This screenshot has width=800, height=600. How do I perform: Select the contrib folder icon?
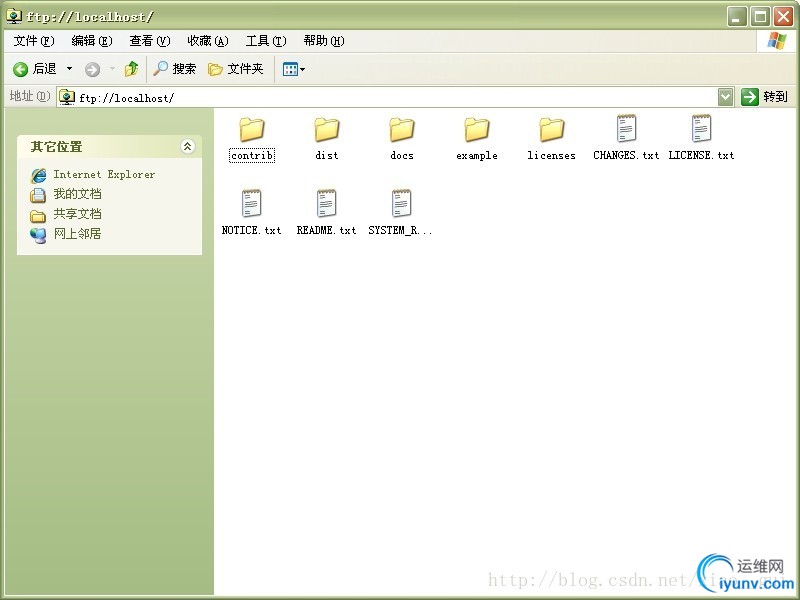[252, 130]
